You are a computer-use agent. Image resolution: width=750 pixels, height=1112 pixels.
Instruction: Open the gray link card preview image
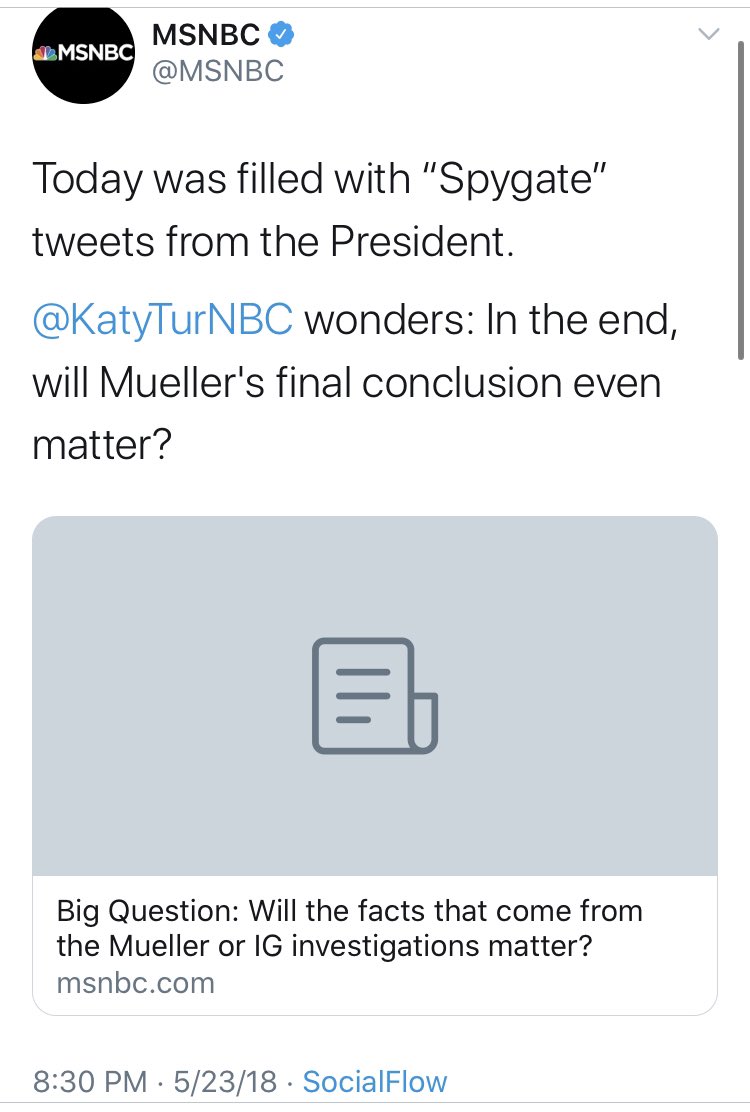coord(375,696)
